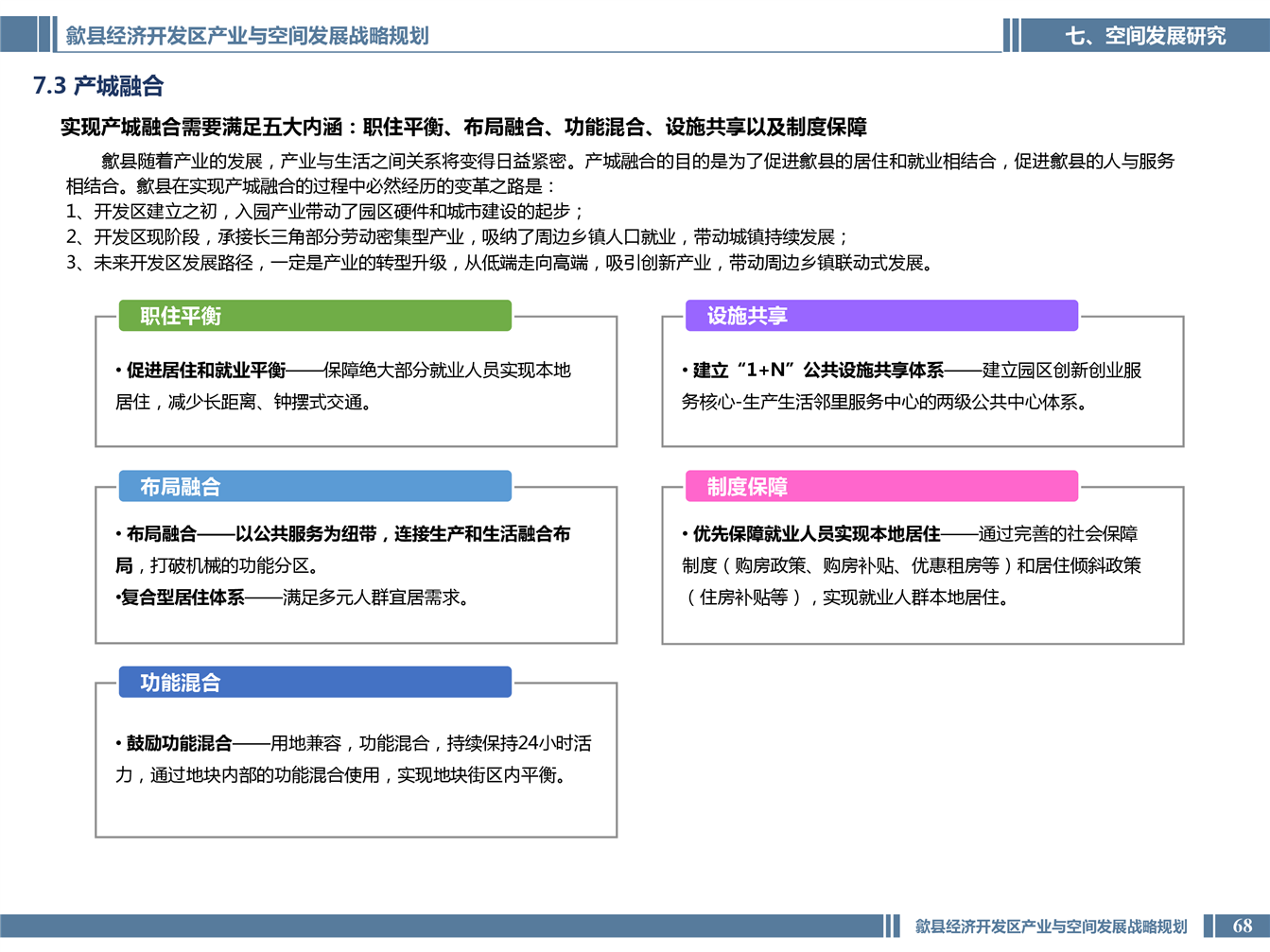This screenshot has height=952, width=1270.
Task: Click the line 居住，减少长距离、钟摆式交通
Action: coord(245,403)
